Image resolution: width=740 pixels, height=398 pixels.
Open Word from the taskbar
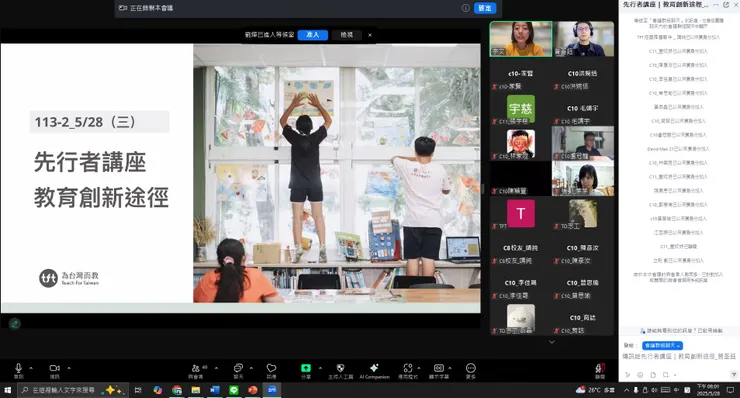(x=215, y=390)
